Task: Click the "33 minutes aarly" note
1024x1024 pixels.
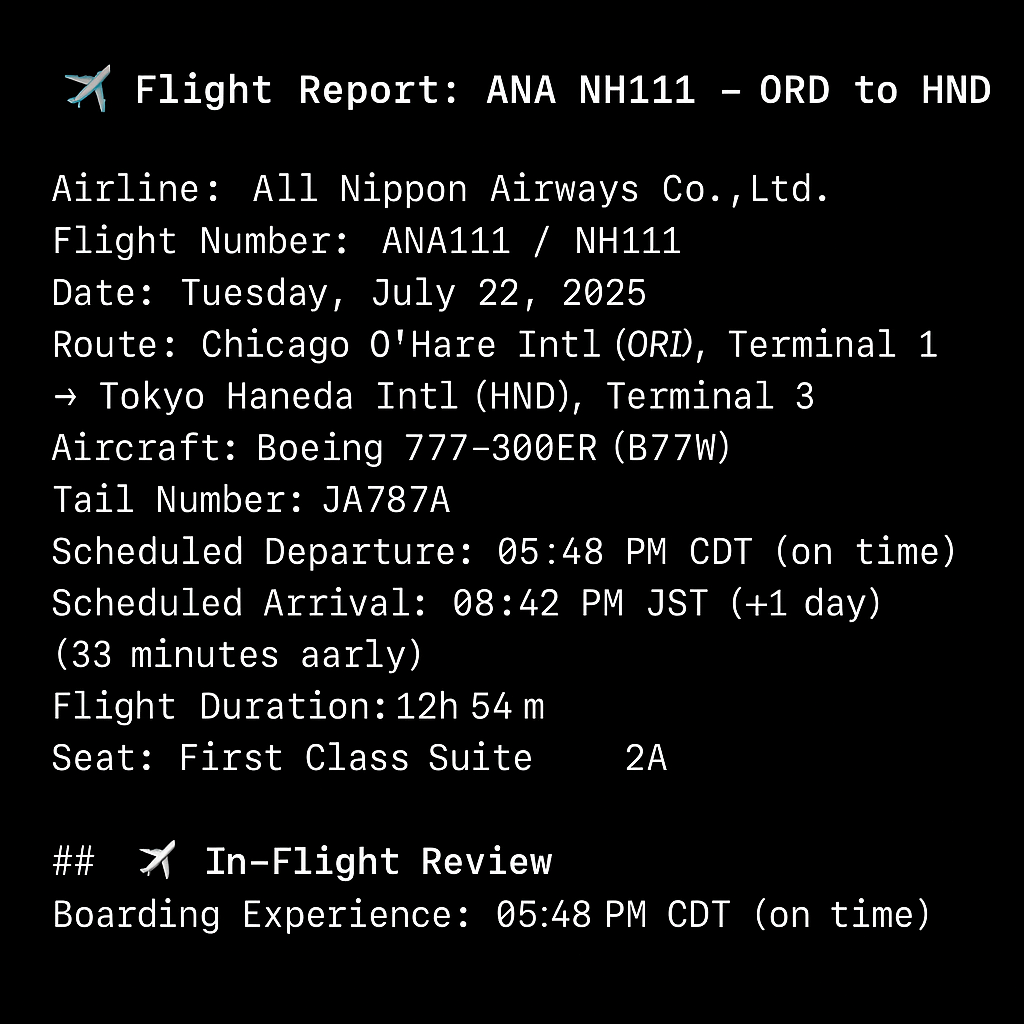Action: coord(238,656)
